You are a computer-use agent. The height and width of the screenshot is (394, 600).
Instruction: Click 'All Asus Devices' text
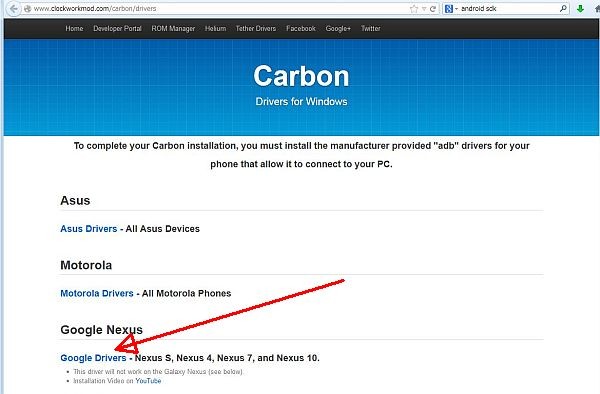[x=163, y=229]
